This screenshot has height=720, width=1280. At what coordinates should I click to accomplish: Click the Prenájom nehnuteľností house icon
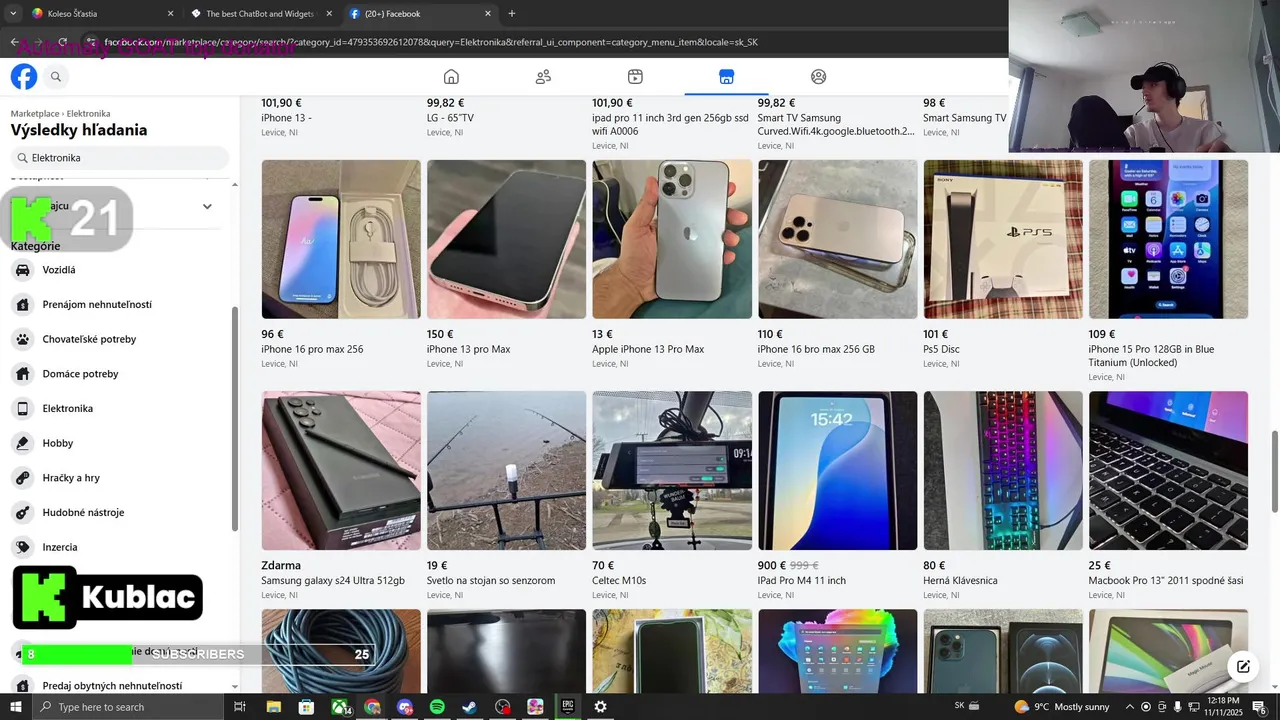tap(22, 304)
